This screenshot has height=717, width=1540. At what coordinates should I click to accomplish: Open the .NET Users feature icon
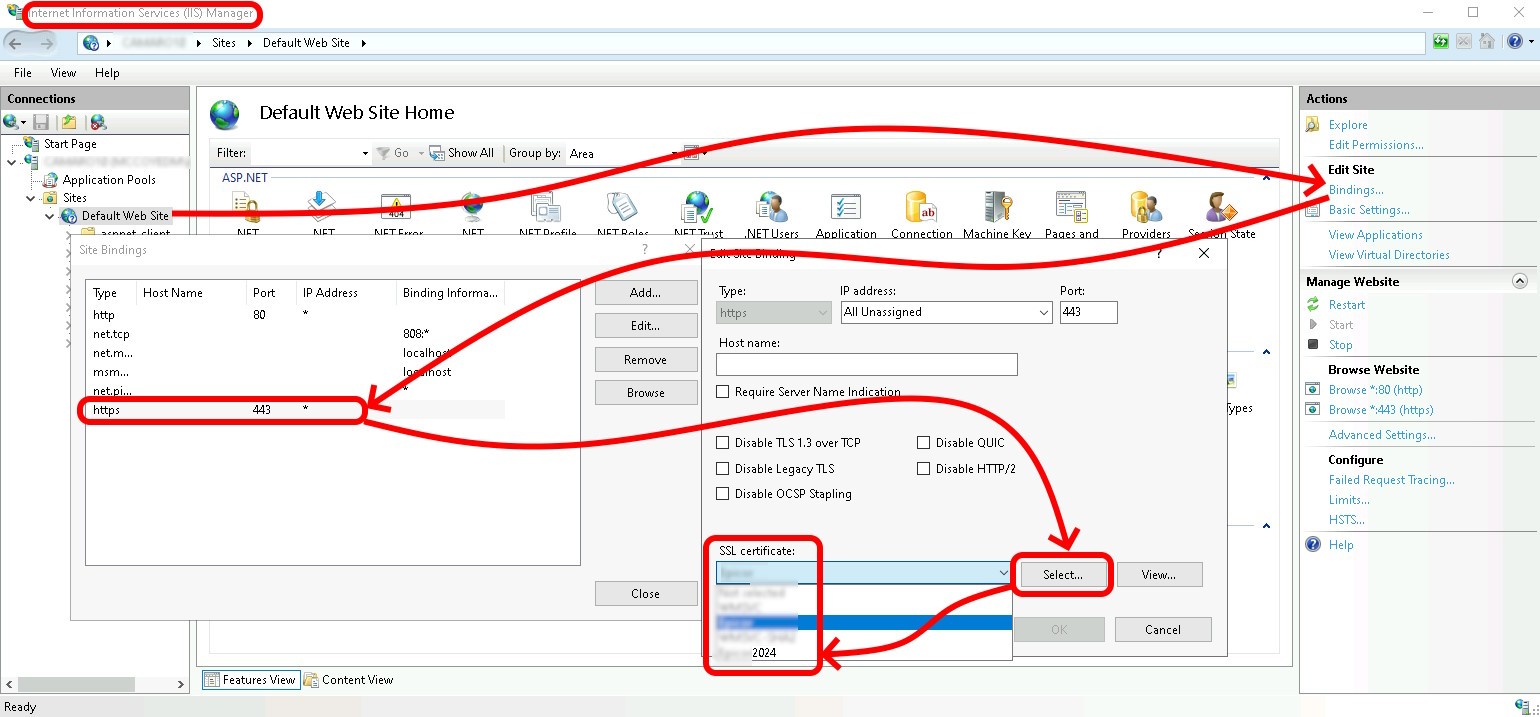(771, 205)
